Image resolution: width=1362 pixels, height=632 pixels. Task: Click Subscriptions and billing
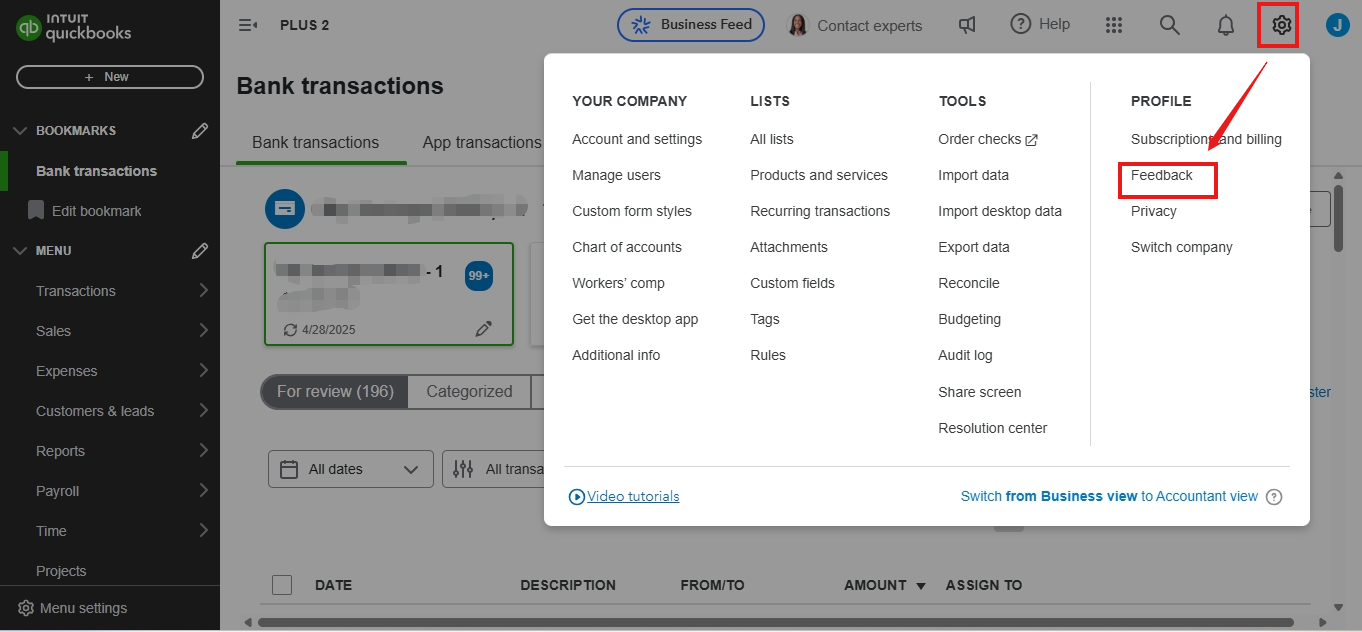click(1206, 139)
